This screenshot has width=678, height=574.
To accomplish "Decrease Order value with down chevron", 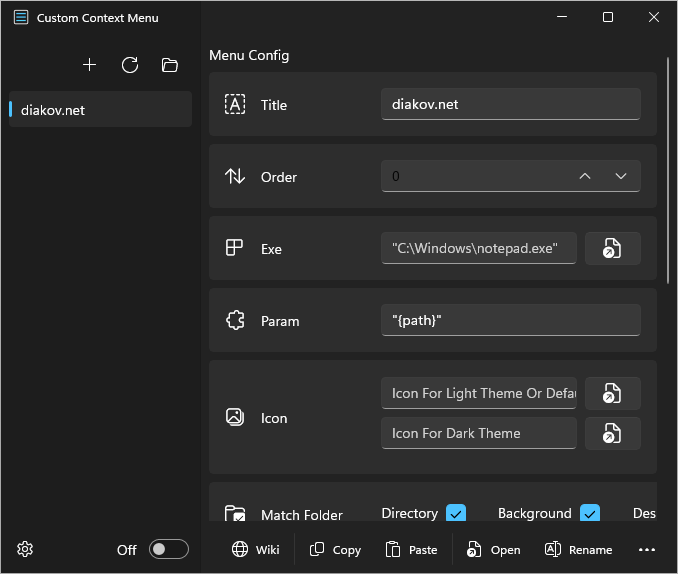I will [621, 176].
